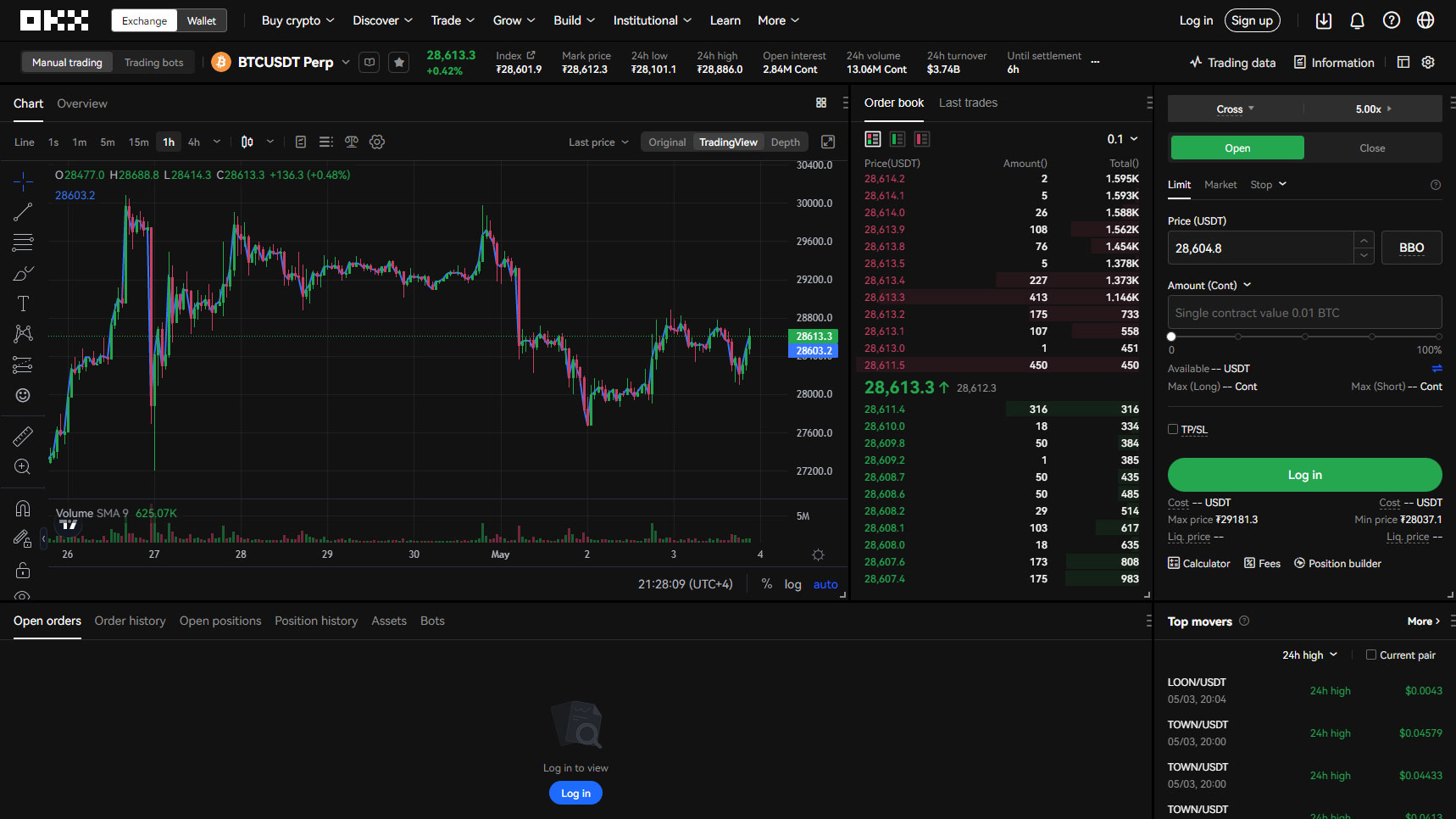This screenshot has height=819, width=1456.
Task: Select the trend line drawing tool
Action: [23, 212]
